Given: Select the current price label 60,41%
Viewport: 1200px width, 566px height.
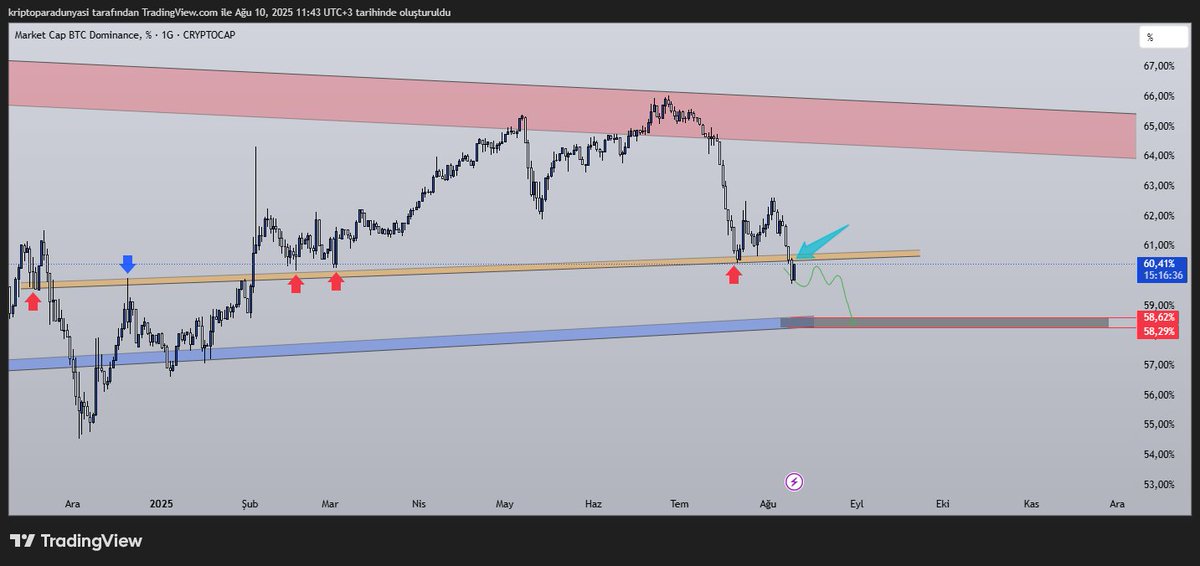Looking at the screenshot, I should 1158,264.
